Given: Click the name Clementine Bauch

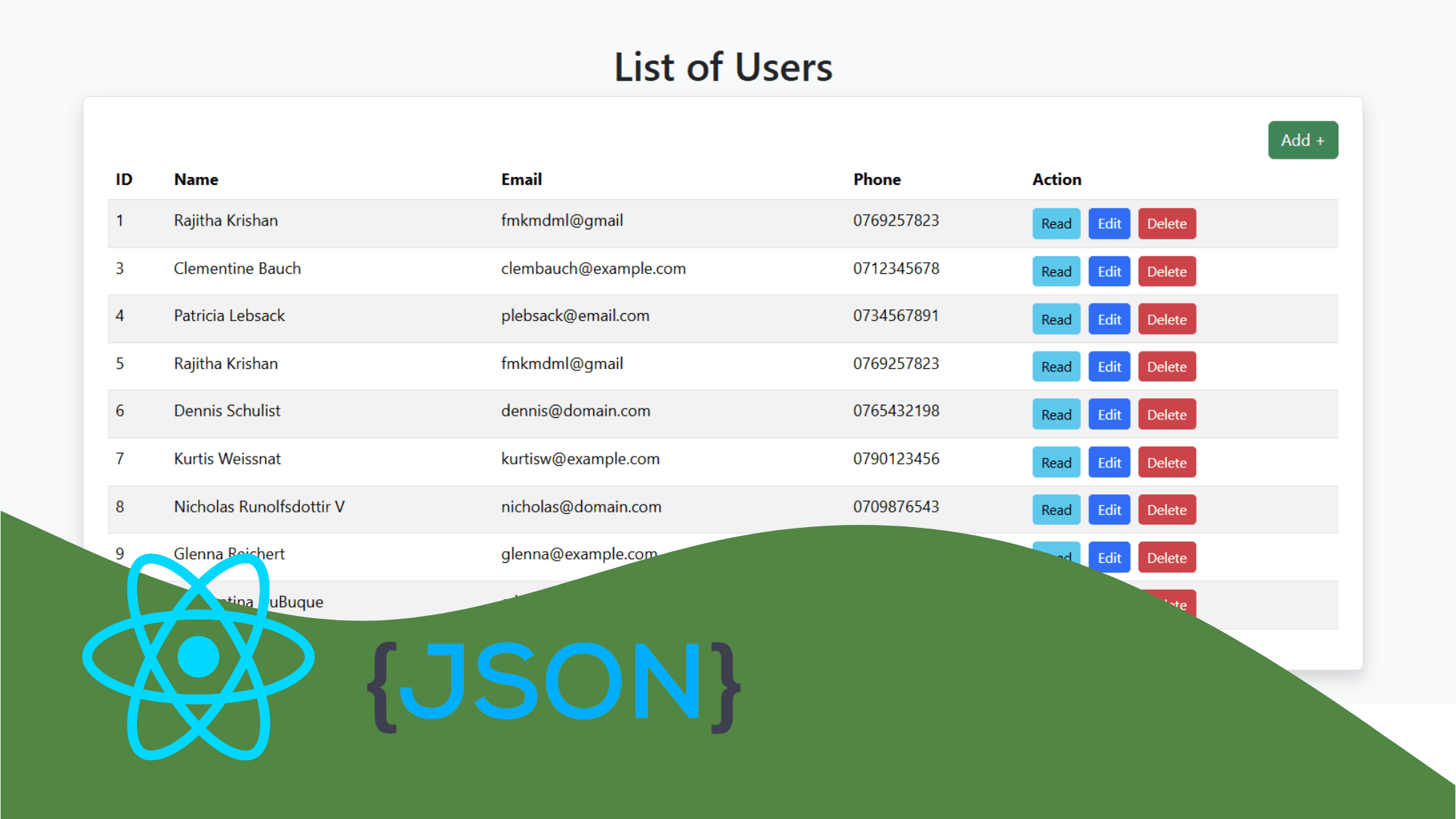Looking at the screenshot, I should 237,269.
